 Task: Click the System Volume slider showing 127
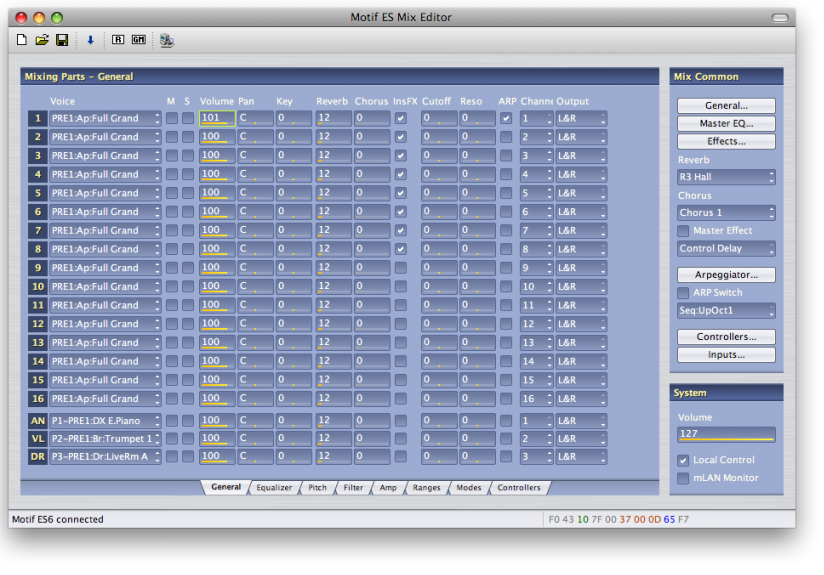point(726,434)
